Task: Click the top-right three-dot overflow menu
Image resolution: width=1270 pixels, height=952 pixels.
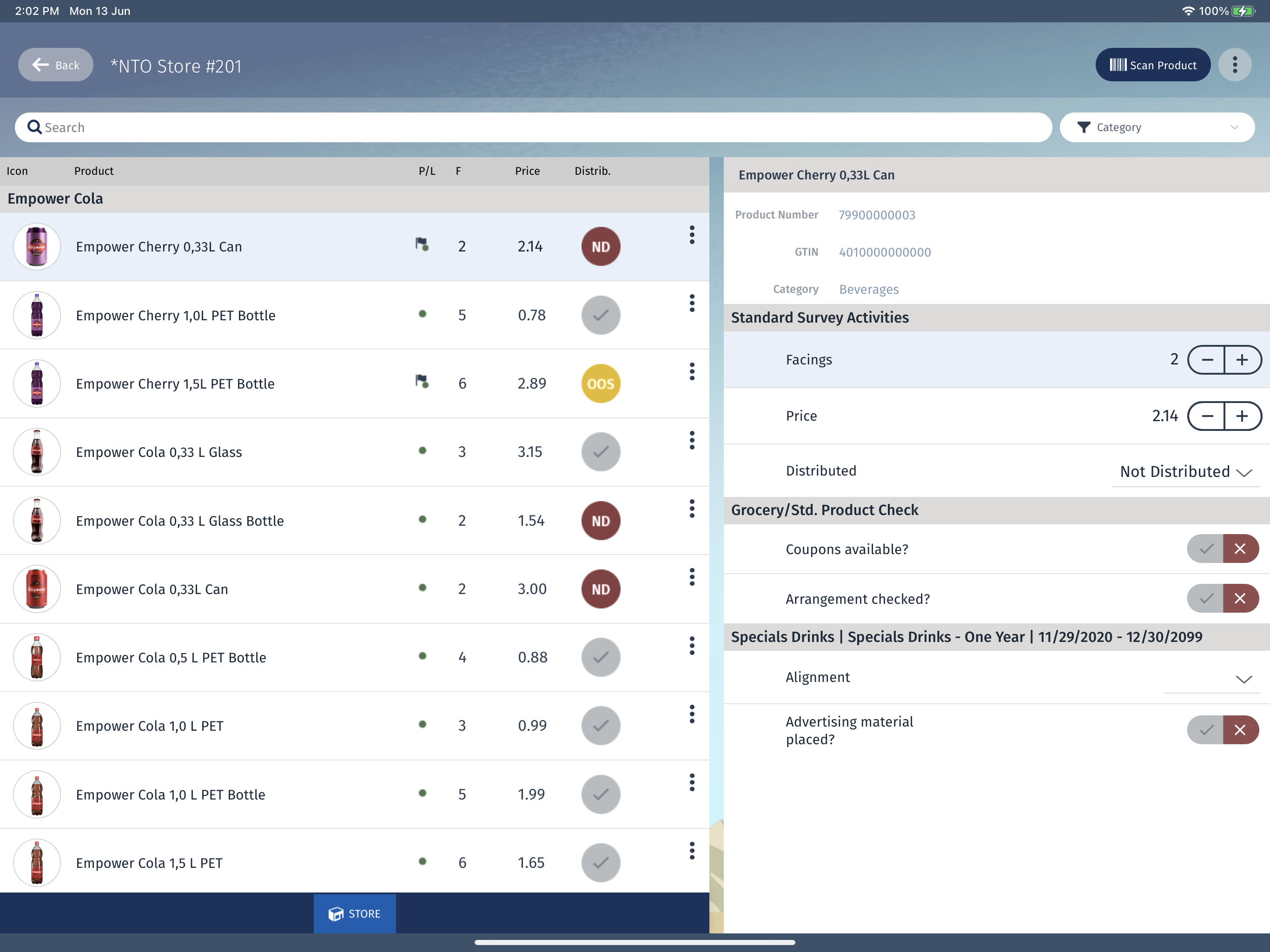Action: (1234, 65)
